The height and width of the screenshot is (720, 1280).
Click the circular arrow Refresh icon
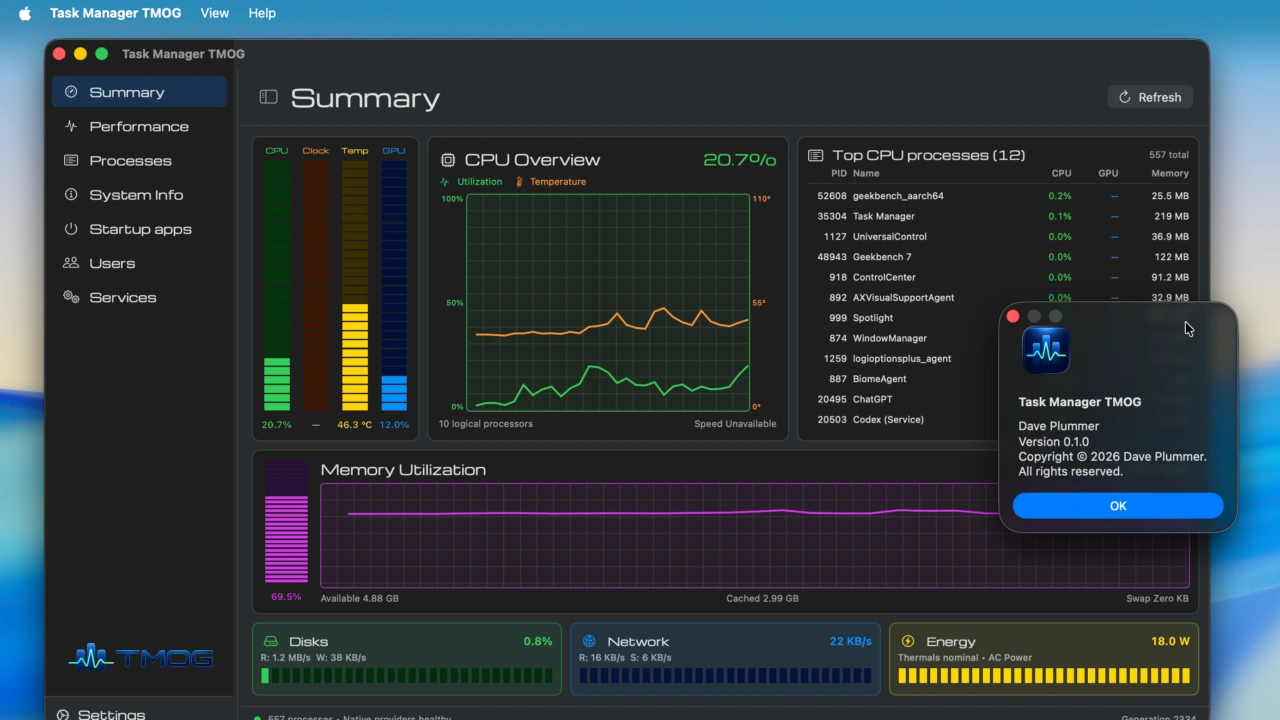1124,97
